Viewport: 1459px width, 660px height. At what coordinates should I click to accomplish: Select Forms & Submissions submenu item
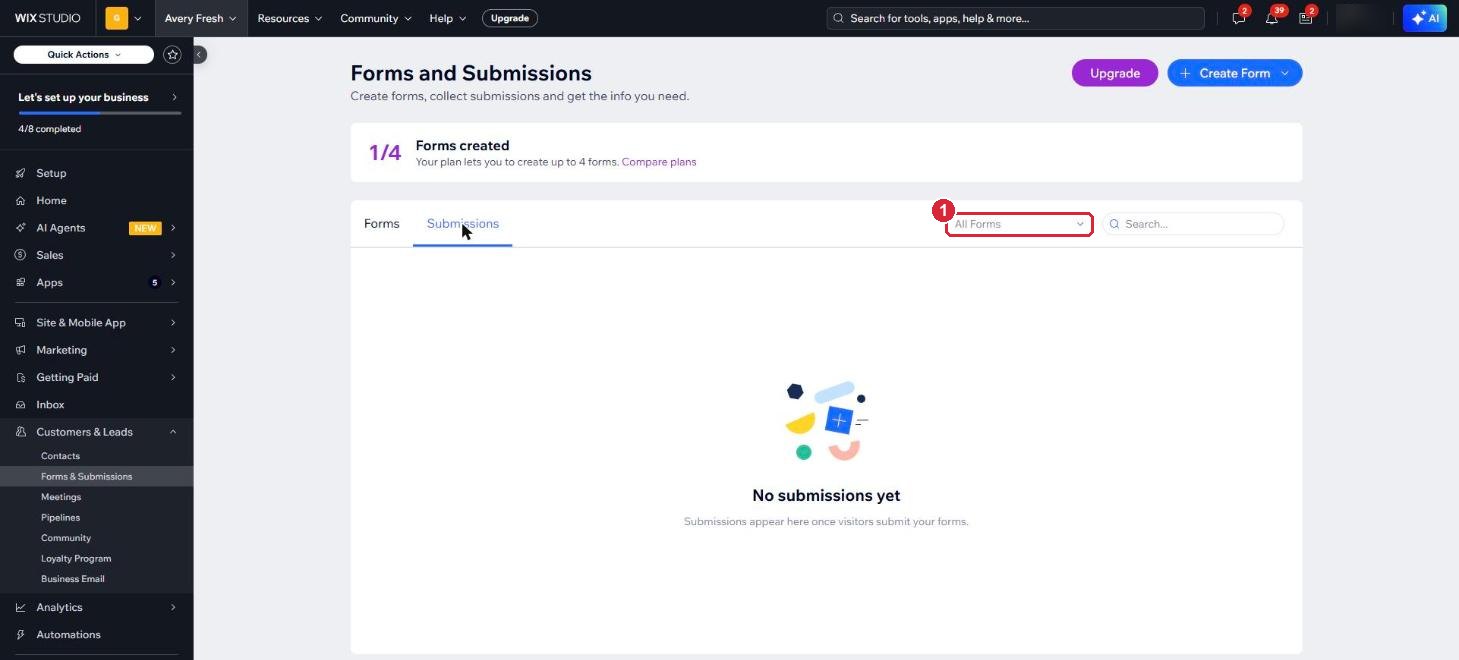[x=96, y=476]
